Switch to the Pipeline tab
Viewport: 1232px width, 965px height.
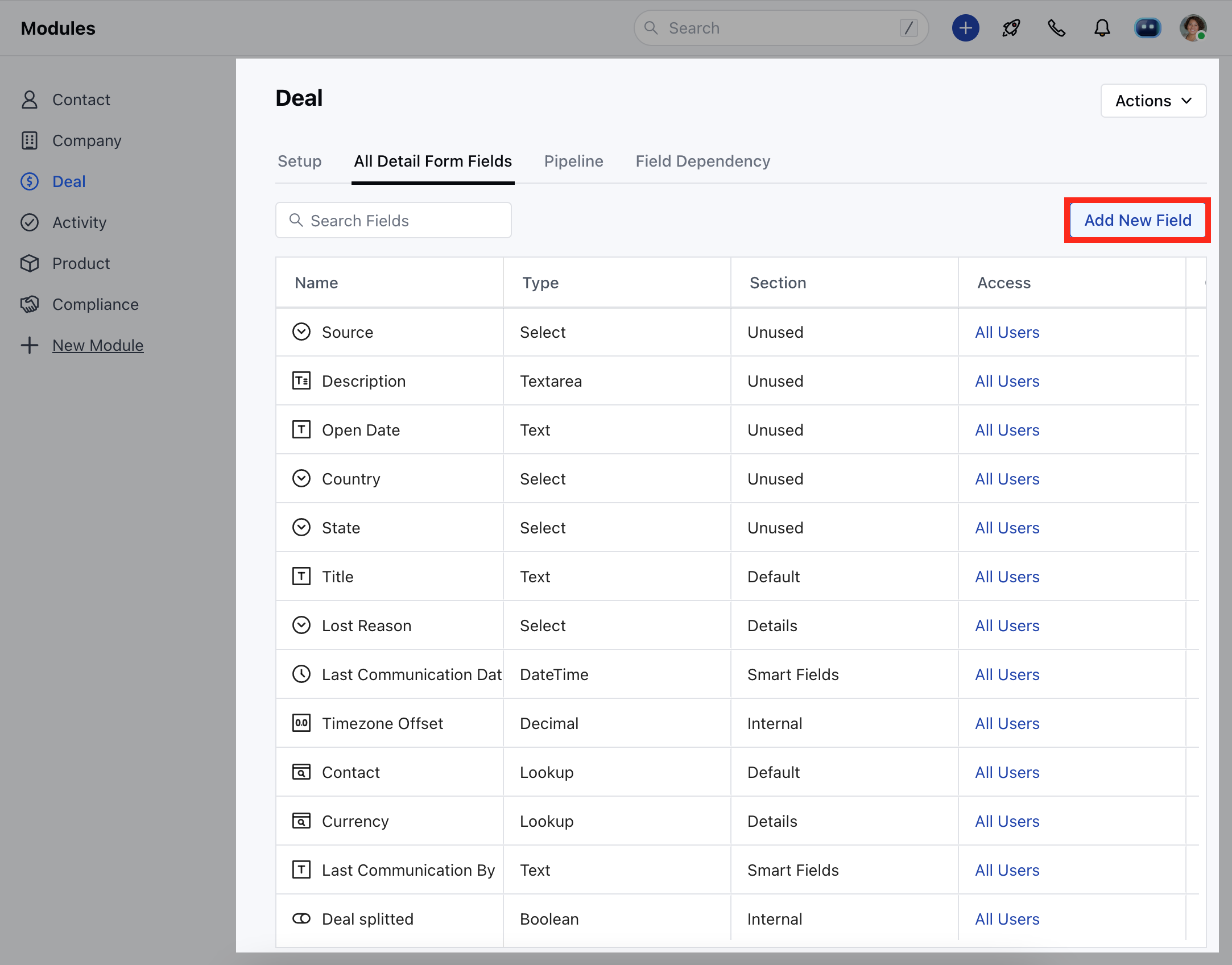[573, 161]
